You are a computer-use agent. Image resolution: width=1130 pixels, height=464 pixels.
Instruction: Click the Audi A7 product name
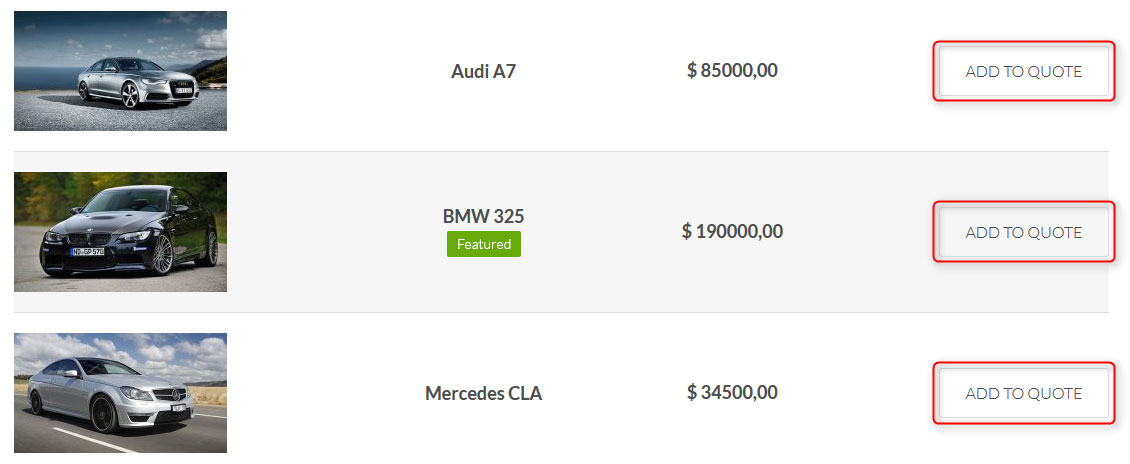click(484, 71)
